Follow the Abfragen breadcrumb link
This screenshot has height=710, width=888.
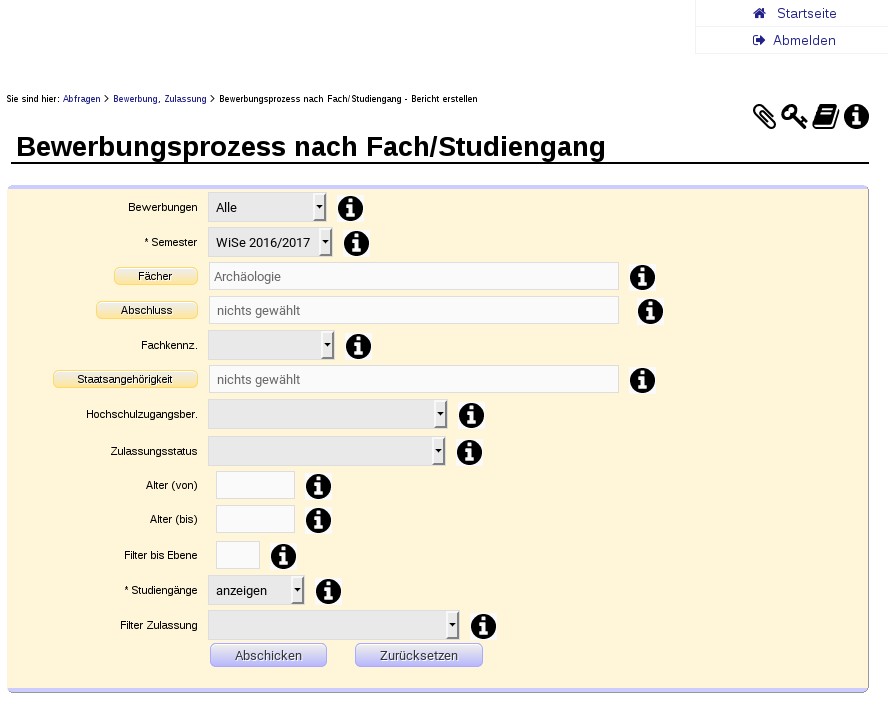(81, 99)
